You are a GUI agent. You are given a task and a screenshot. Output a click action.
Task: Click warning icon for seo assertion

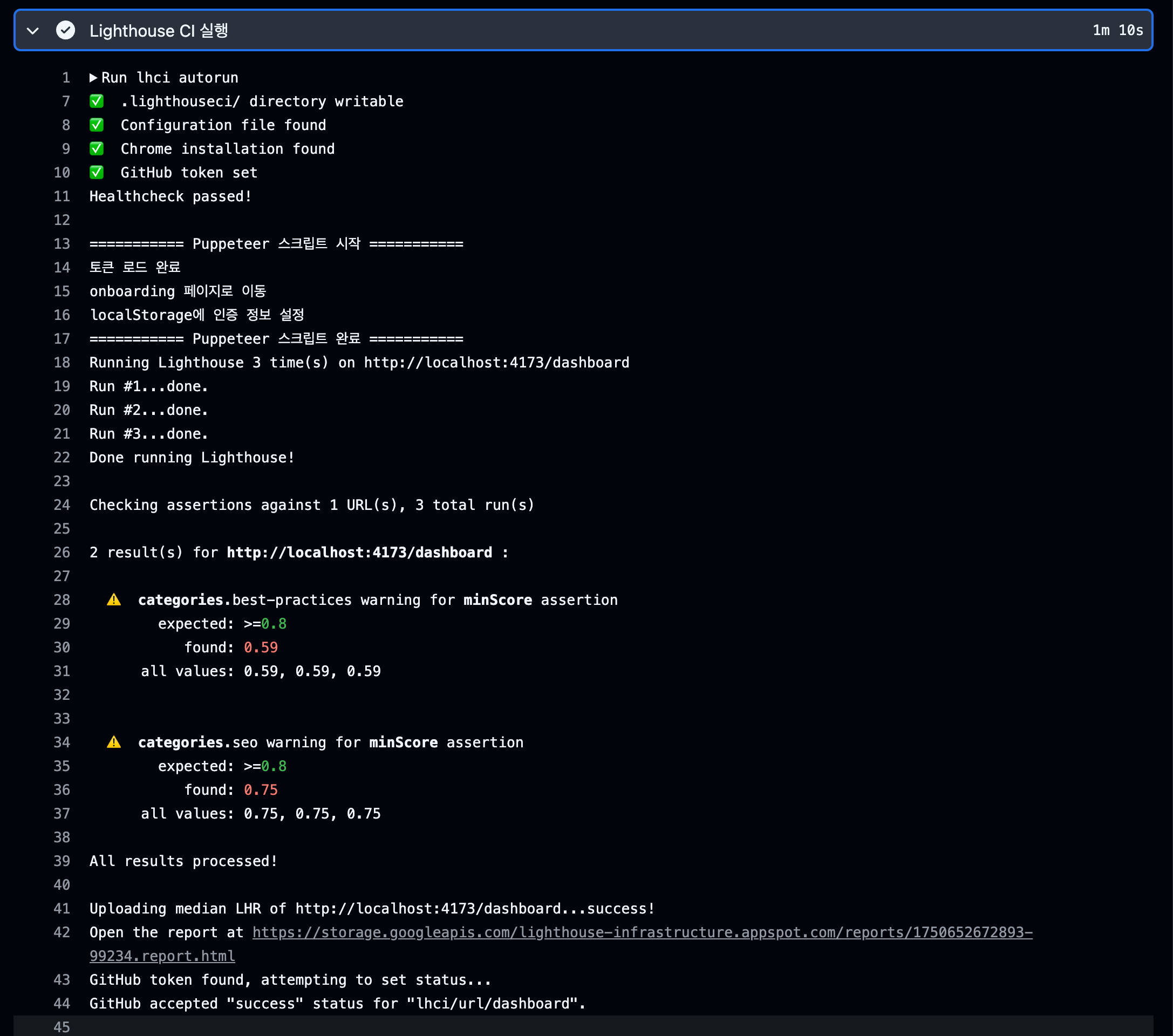point(114,742)
